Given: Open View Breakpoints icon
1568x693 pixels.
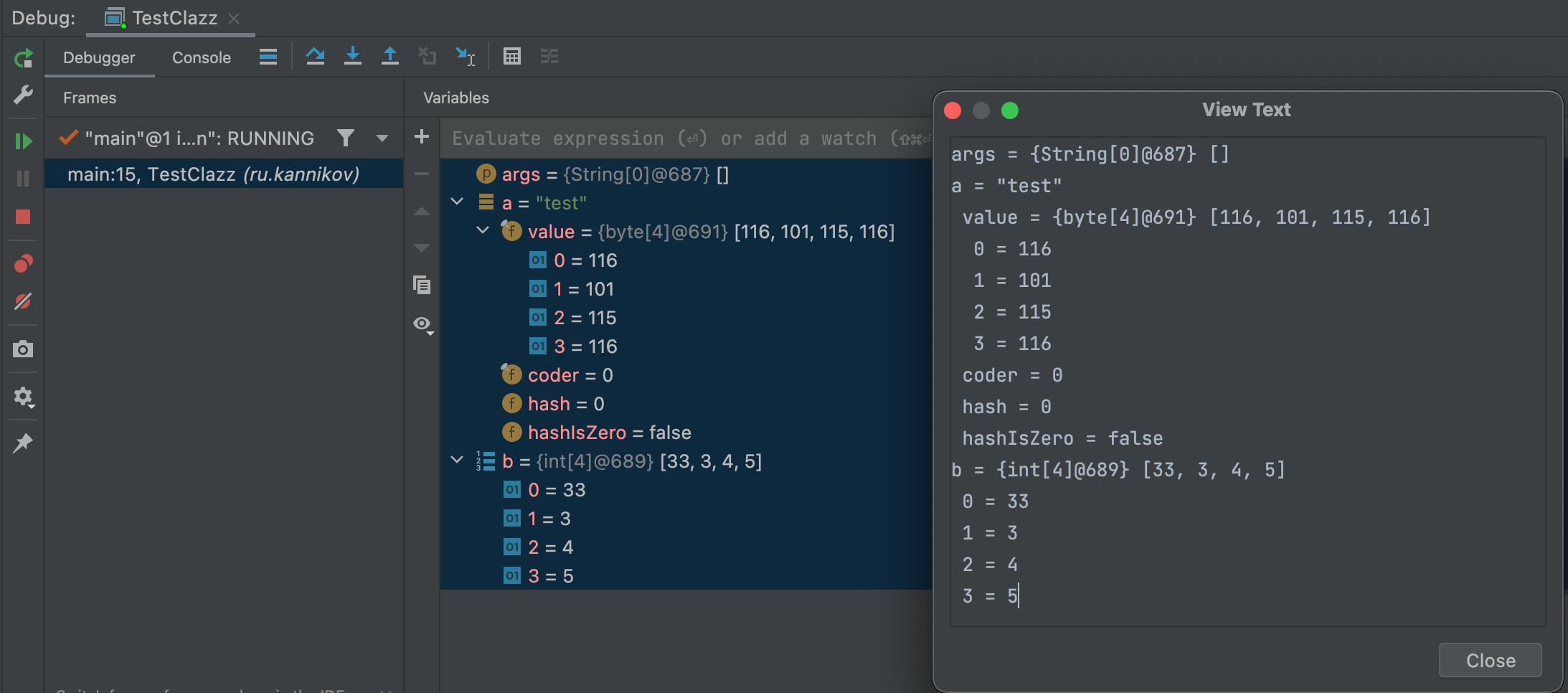Looking at the screenshot, I should (x=23, y=264).
